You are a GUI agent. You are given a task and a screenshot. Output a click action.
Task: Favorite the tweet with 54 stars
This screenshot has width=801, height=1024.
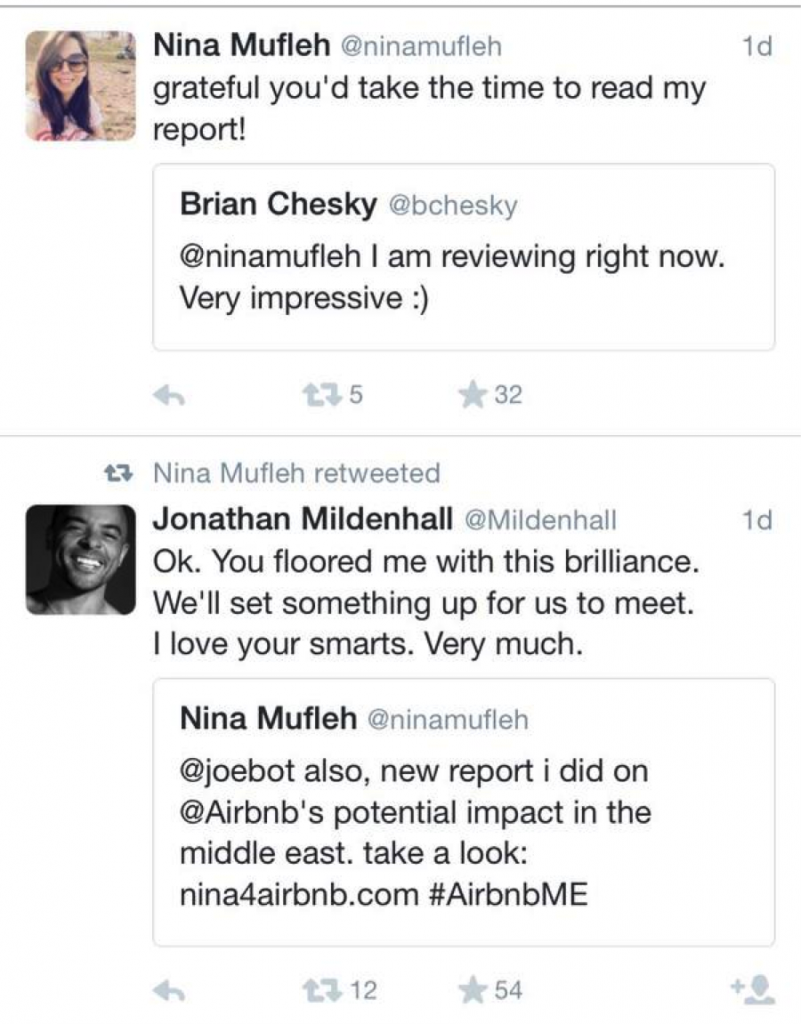[x=473, y=990]
